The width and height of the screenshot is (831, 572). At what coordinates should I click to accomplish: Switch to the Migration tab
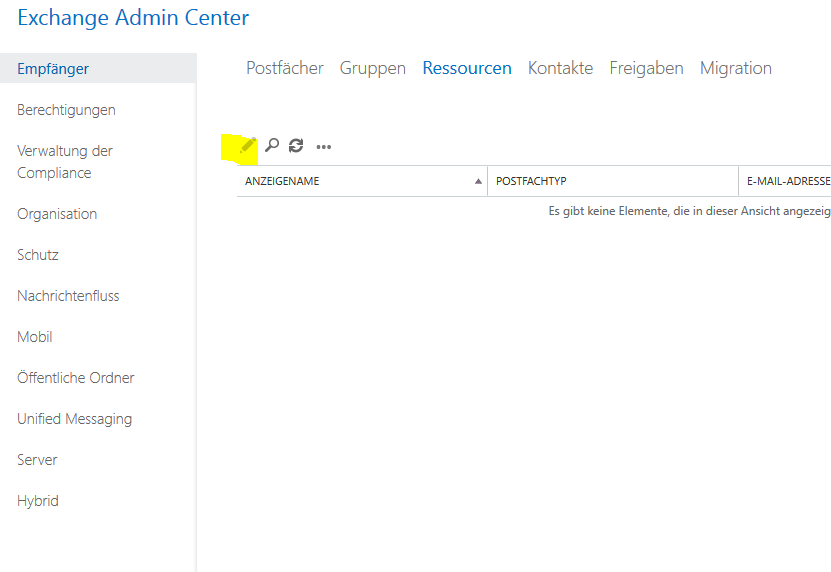pos(736,68)
